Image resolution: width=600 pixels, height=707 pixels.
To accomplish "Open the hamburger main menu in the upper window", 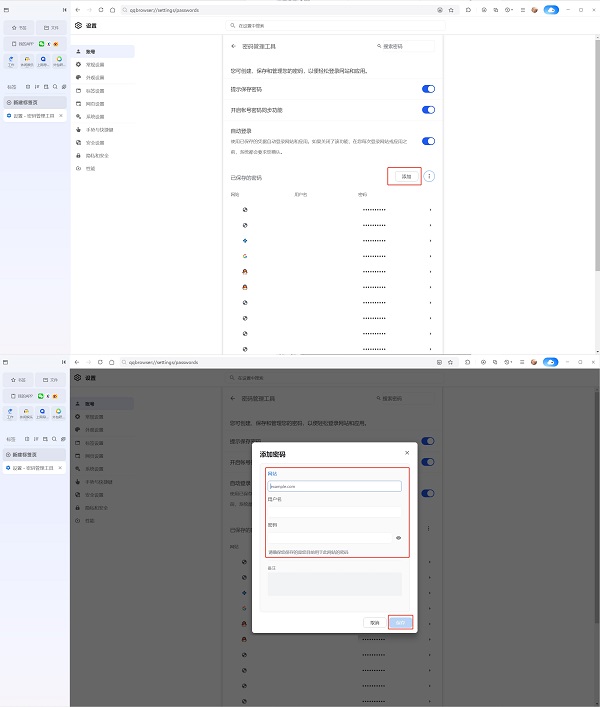I will pos(523,10).
